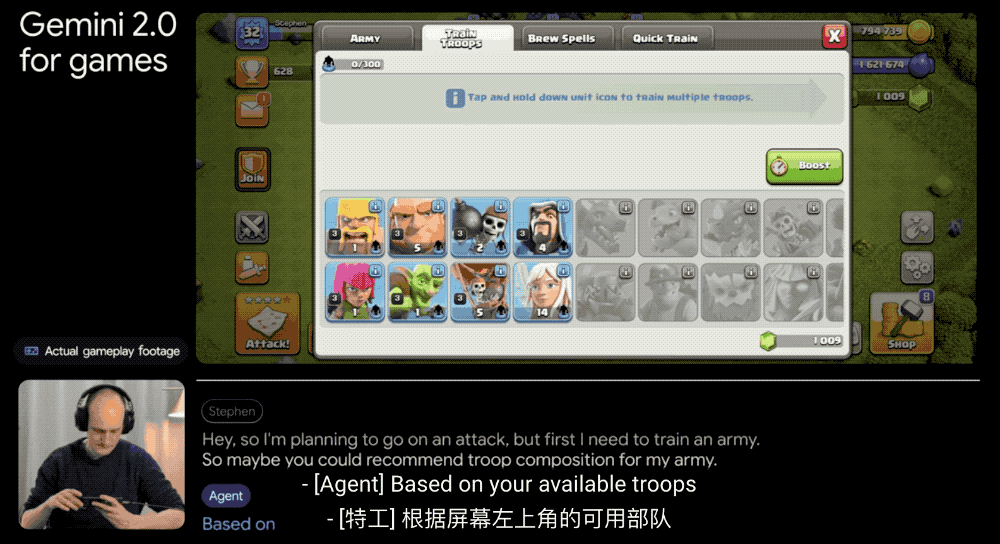The width and height of the screenshot is (1000, 544).
Task: Select the Balloon troop icon
Action: [480, 291]
